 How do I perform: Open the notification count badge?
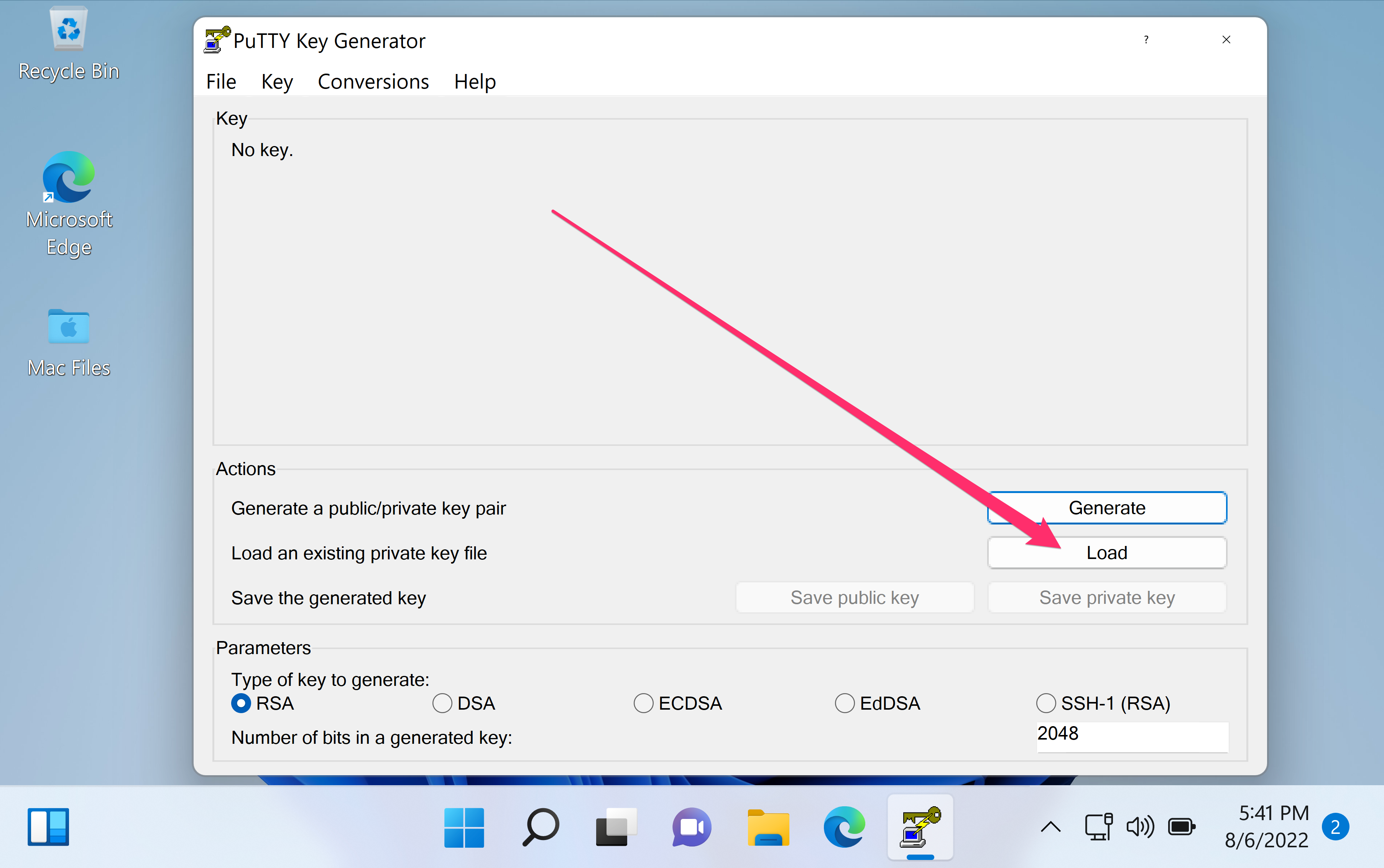[1335, 827]
